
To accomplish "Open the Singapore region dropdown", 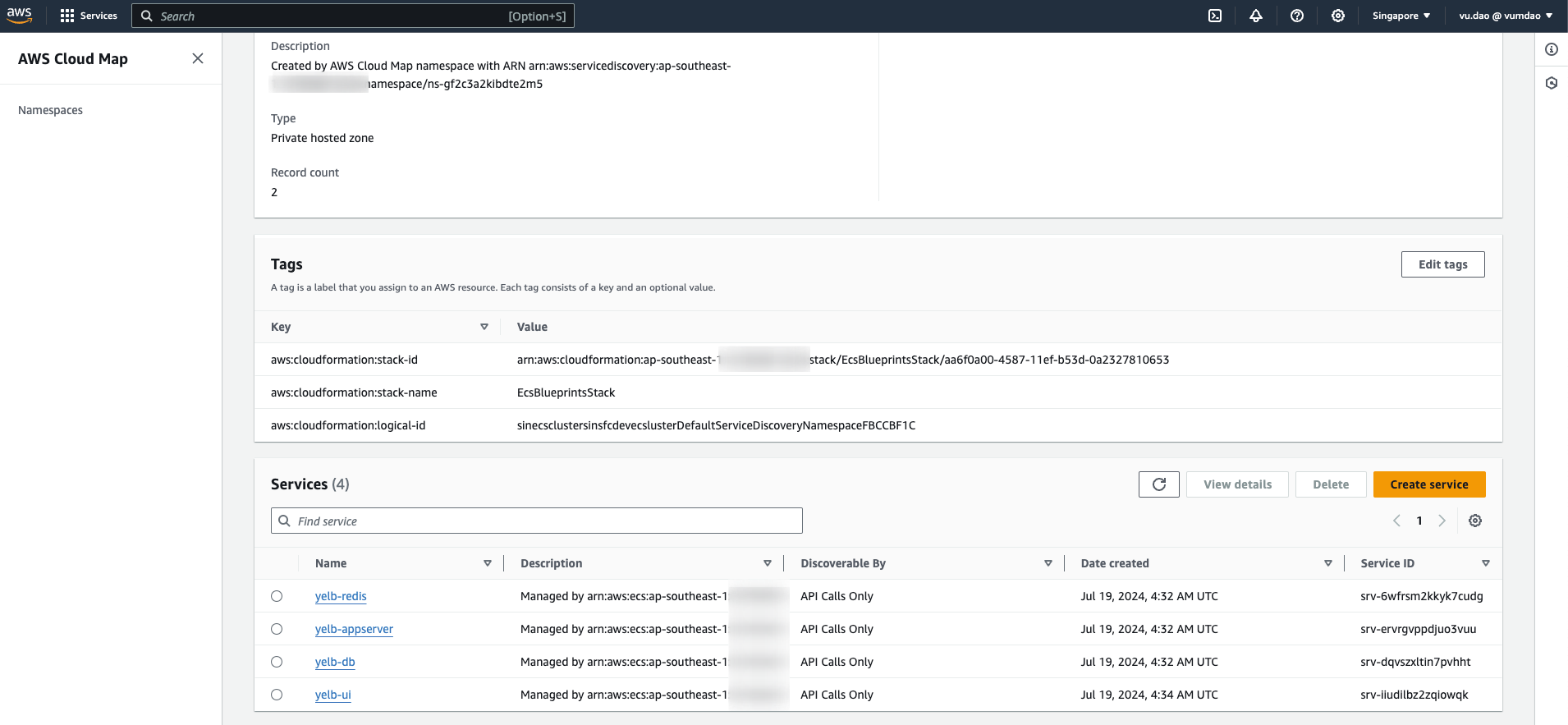I will pos(1401,16).
